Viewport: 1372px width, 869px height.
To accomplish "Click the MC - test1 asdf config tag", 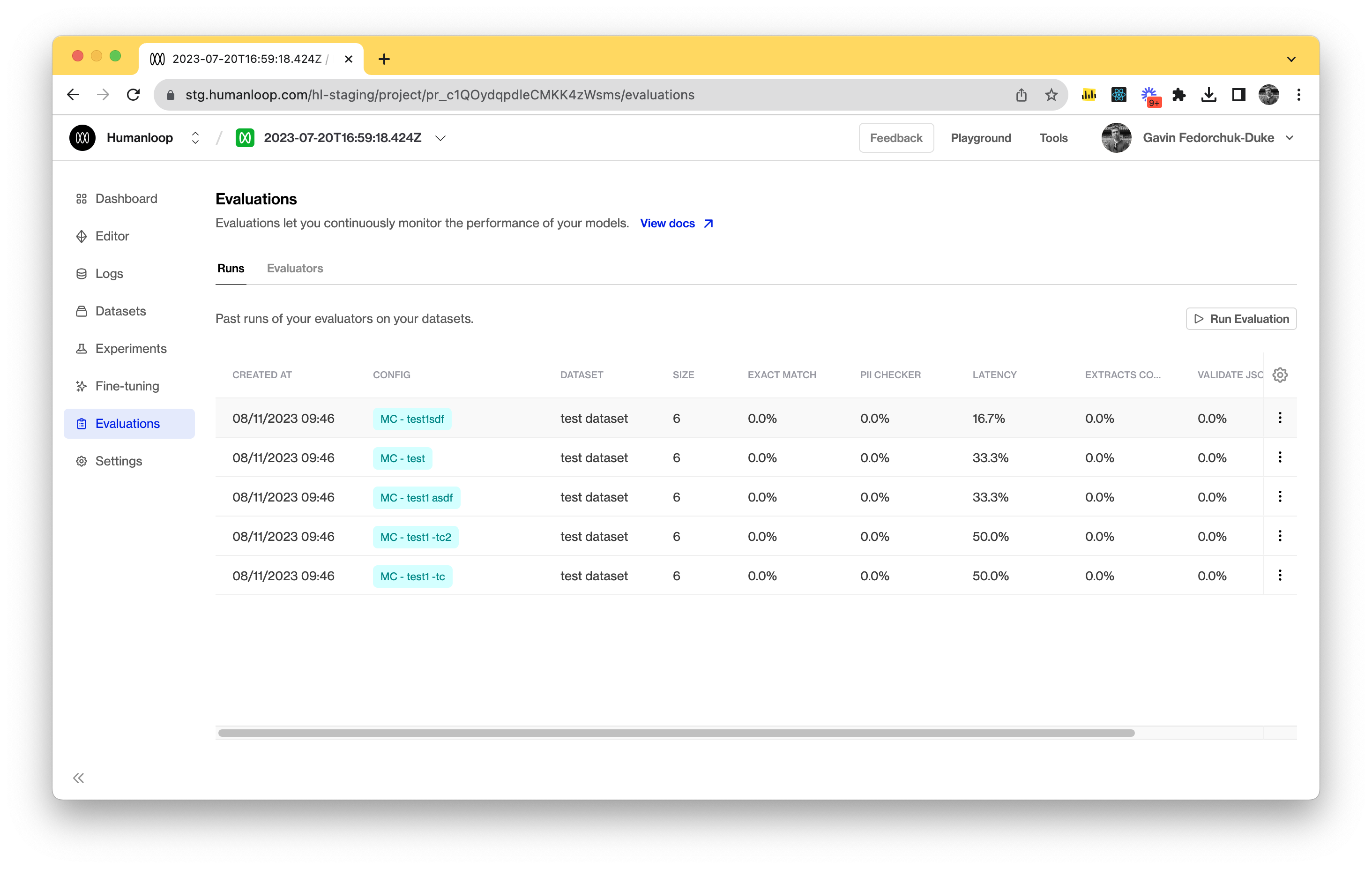I will pyautogui.click(x=417, y=497).
